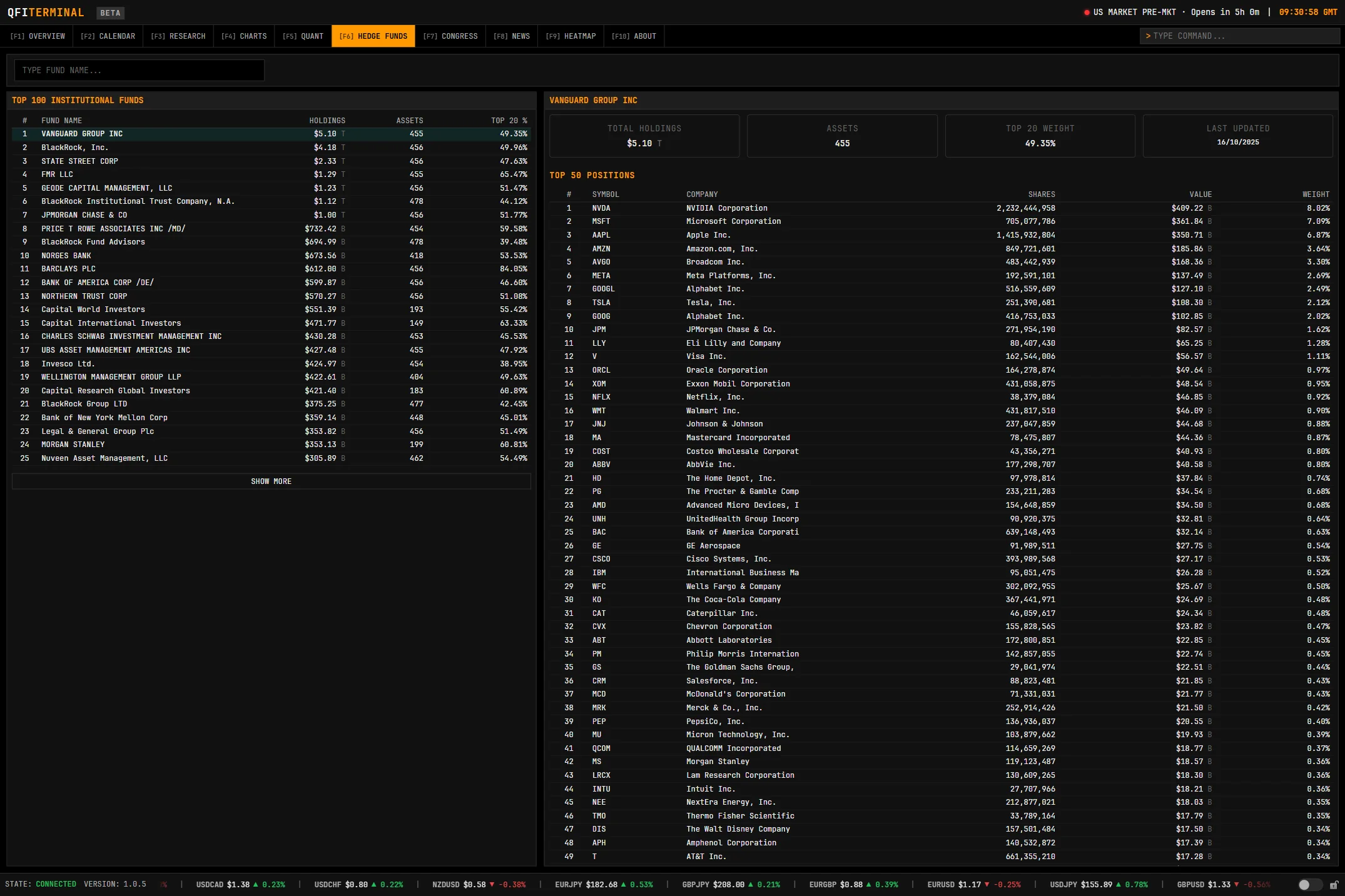Open the [F8] NEWS tab

click(x=511, y=36)
